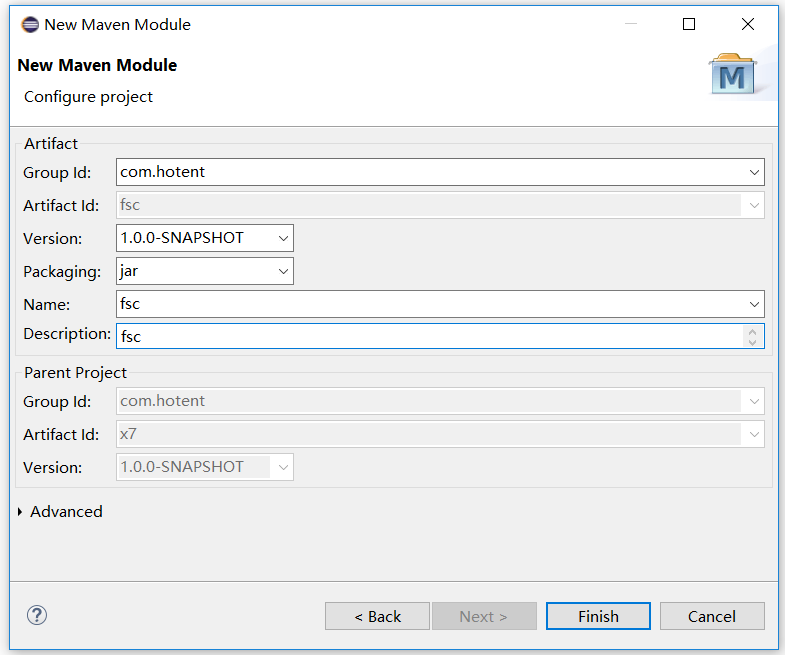Click Description field scroll down arrow
785x655 pixels.
tap(752, 342)
